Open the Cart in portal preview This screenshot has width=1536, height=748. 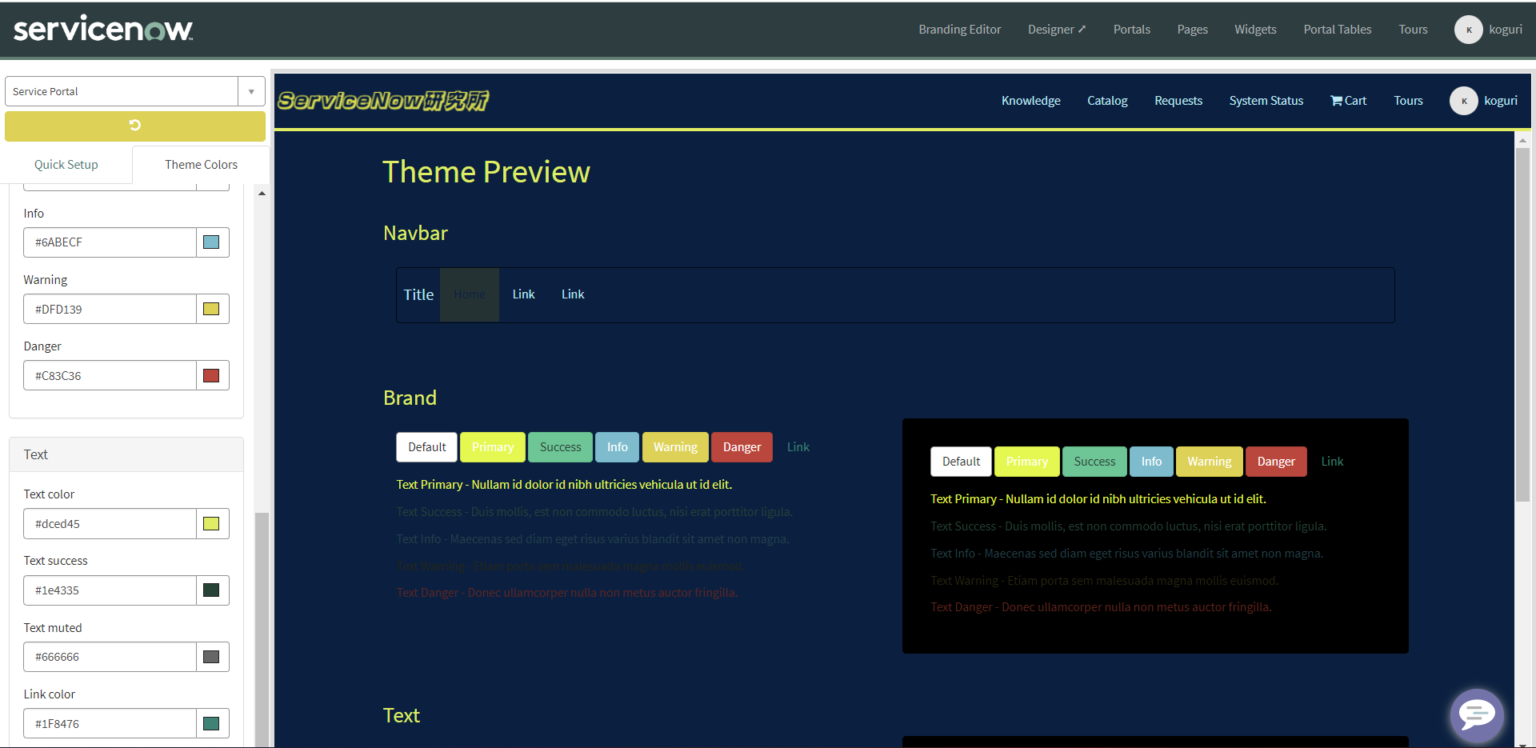[1348, 100]
